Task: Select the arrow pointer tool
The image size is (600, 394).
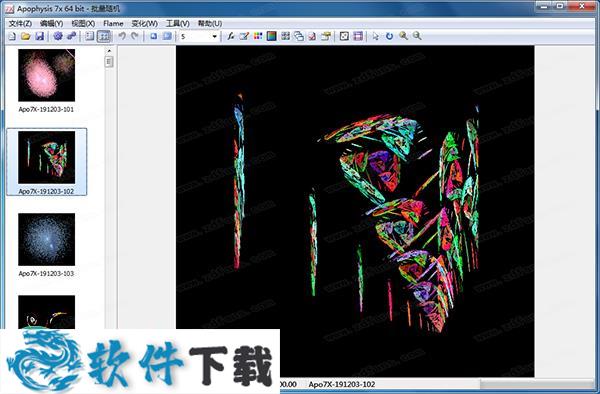Action: coord(375,36)
